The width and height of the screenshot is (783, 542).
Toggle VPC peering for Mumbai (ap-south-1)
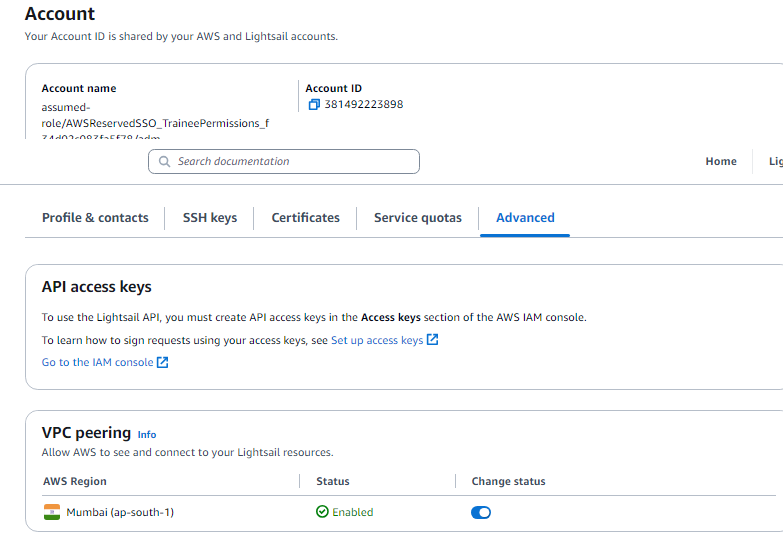(x=481, y=513)
